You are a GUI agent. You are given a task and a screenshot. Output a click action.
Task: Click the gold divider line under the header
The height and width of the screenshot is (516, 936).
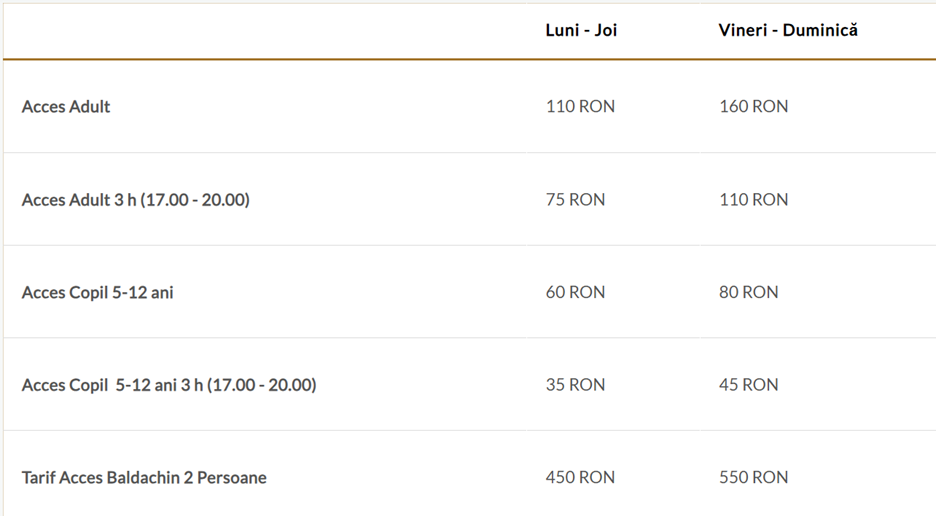(469, 59)
